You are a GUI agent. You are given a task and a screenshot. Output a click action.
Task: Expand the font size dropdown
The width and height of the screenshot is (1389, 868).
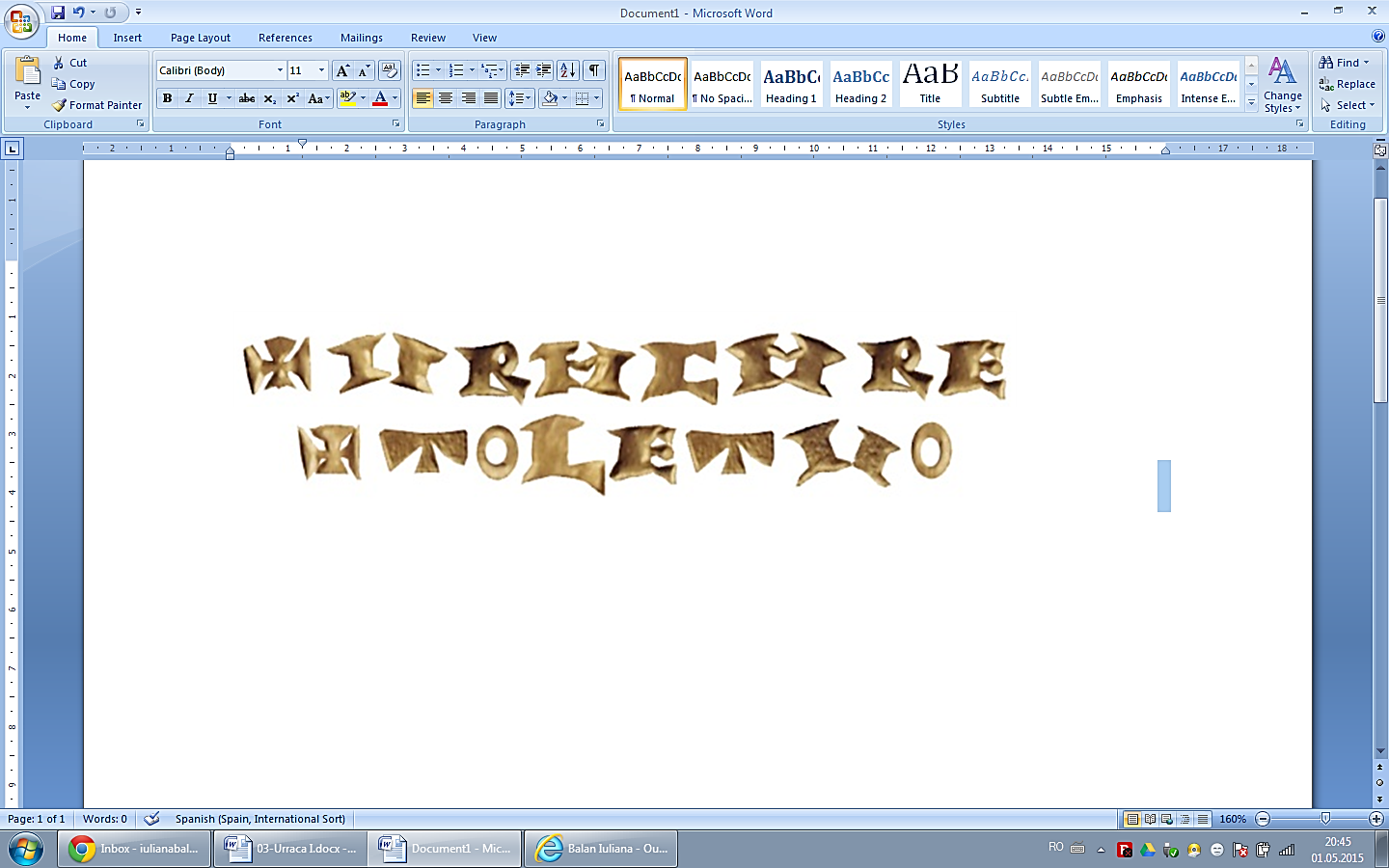[x=321, y=70]
